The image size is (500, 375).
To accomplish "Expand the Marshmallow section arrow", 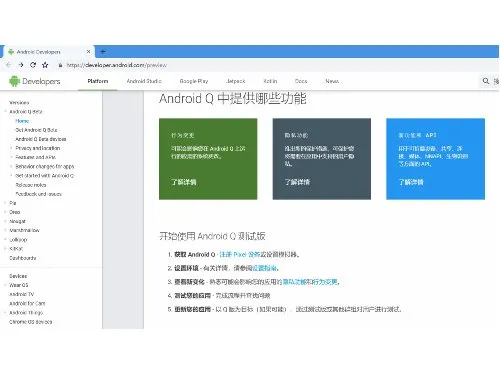I will (x=5, y=230).
